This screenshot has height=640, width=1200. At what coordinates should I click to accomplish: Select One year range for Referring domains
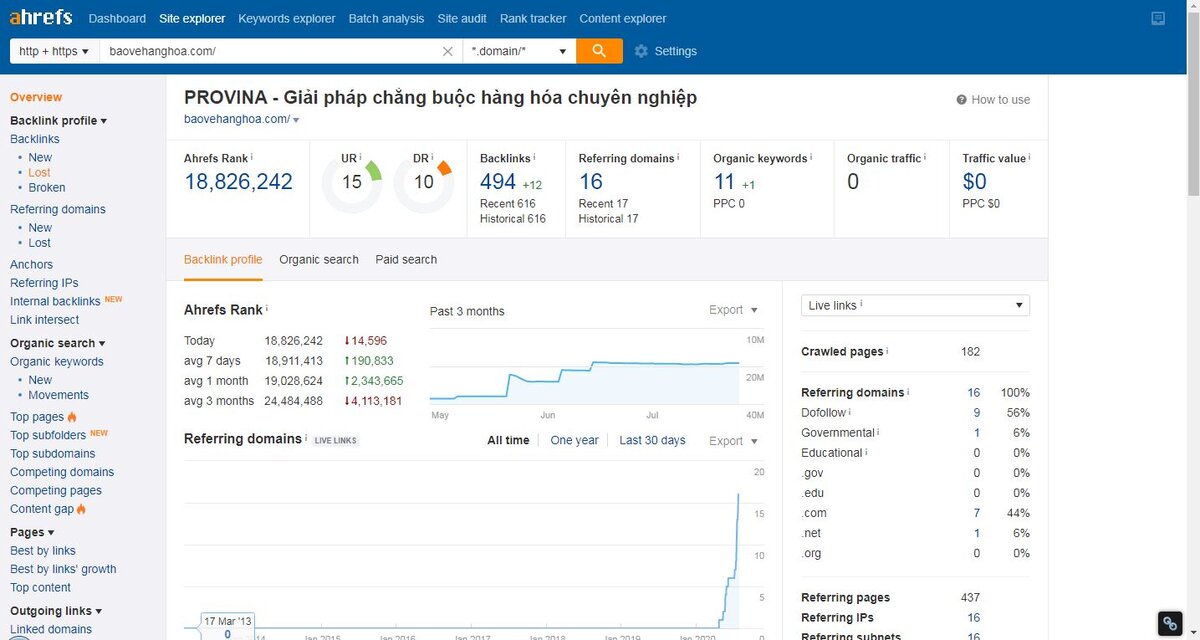click(x=575, y=440)
